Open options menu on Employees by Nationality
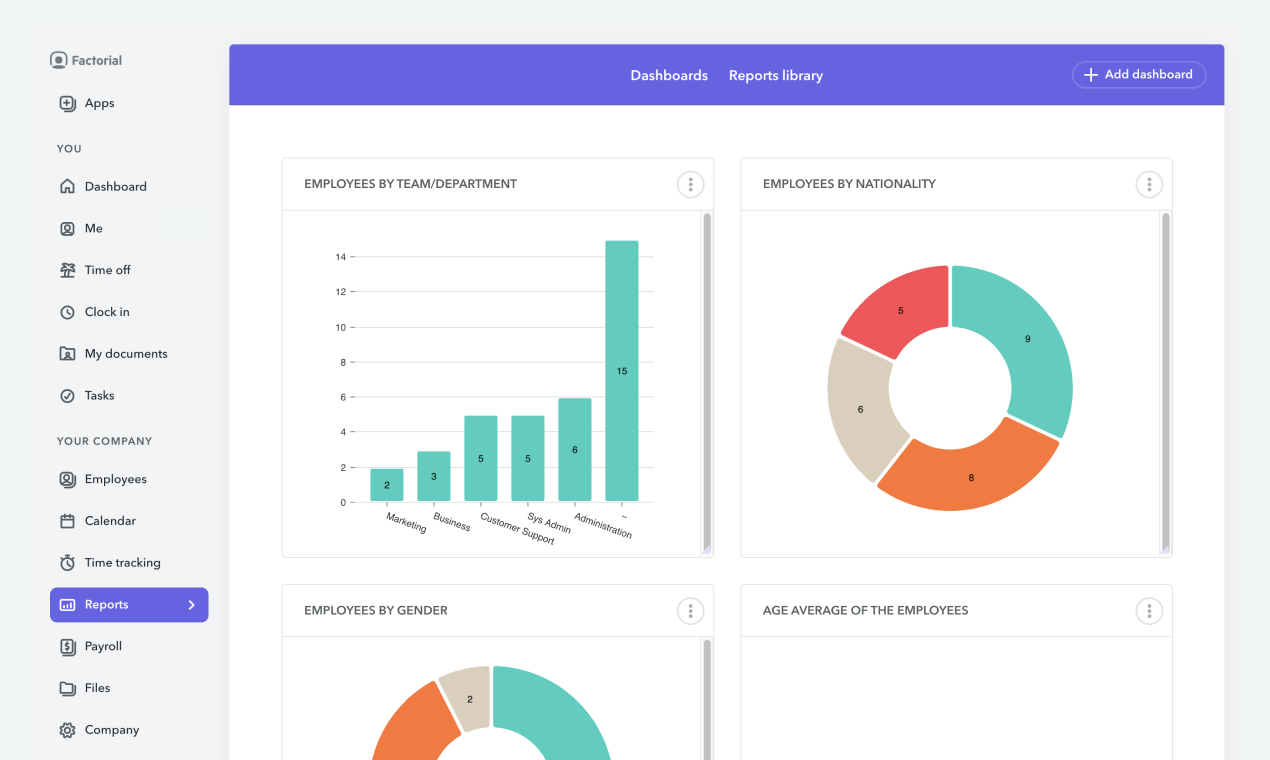1270x760 pixels. click(1149, 184)
